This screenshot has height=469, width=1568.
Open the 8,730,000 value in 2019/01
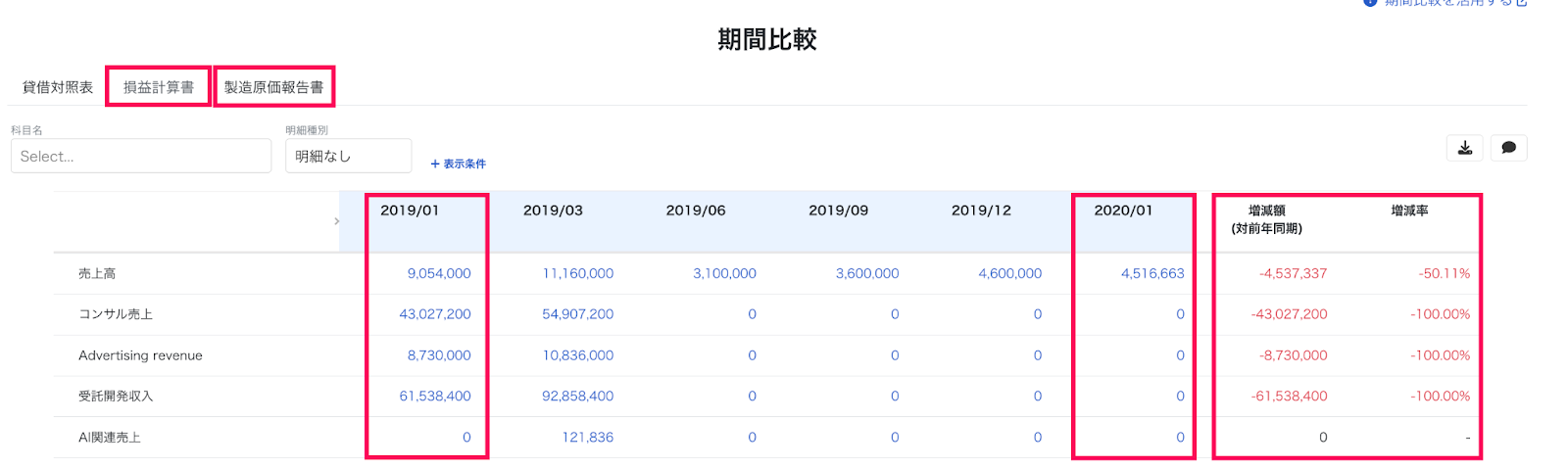439,355
